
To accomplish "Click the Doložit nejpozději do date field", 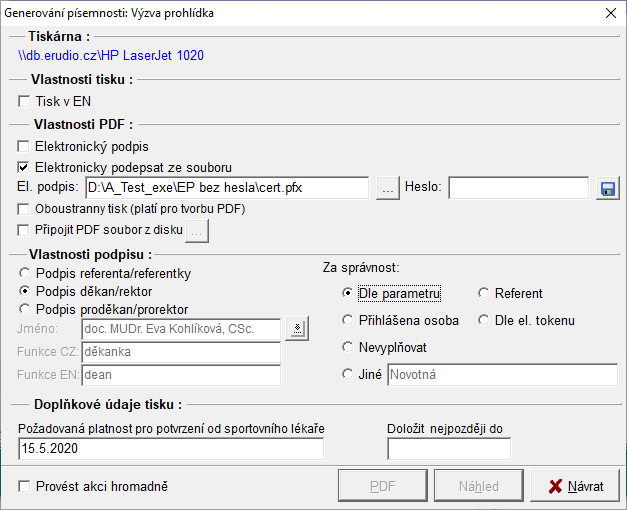I will (x=448, y=449).
